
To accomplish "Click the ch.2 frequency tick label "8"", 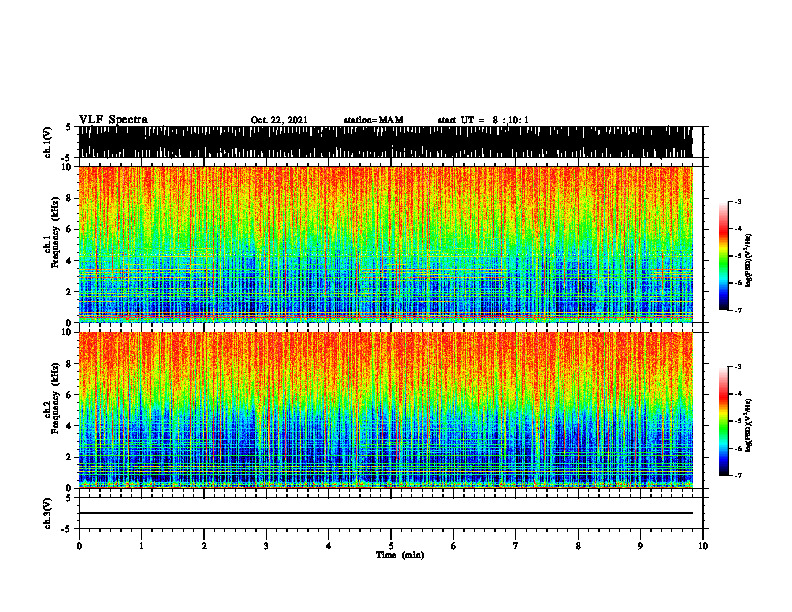I will click(70, 364).
